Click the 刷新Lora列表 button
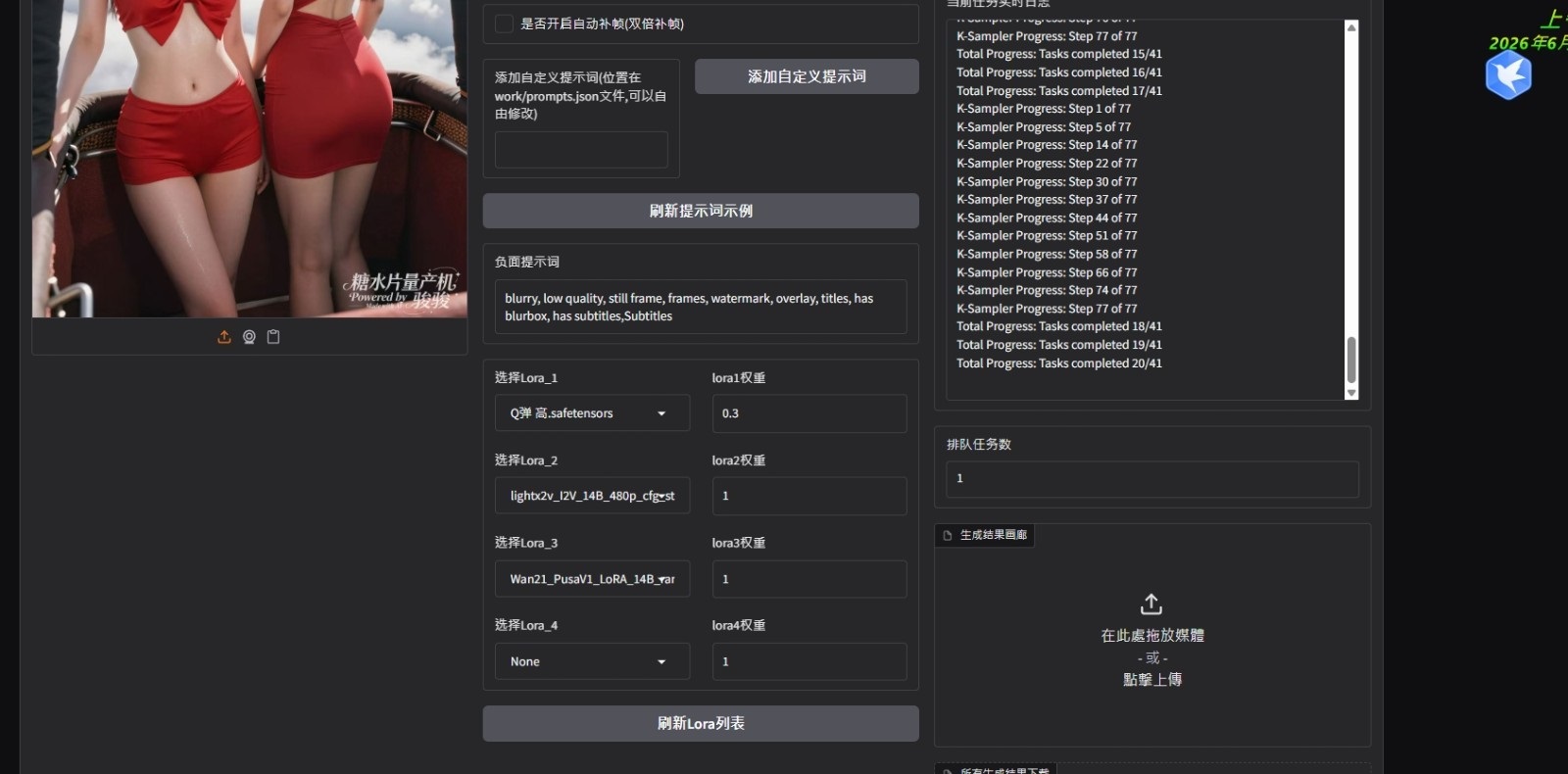This screenshot has height=774, width=1568. [701, 723]
